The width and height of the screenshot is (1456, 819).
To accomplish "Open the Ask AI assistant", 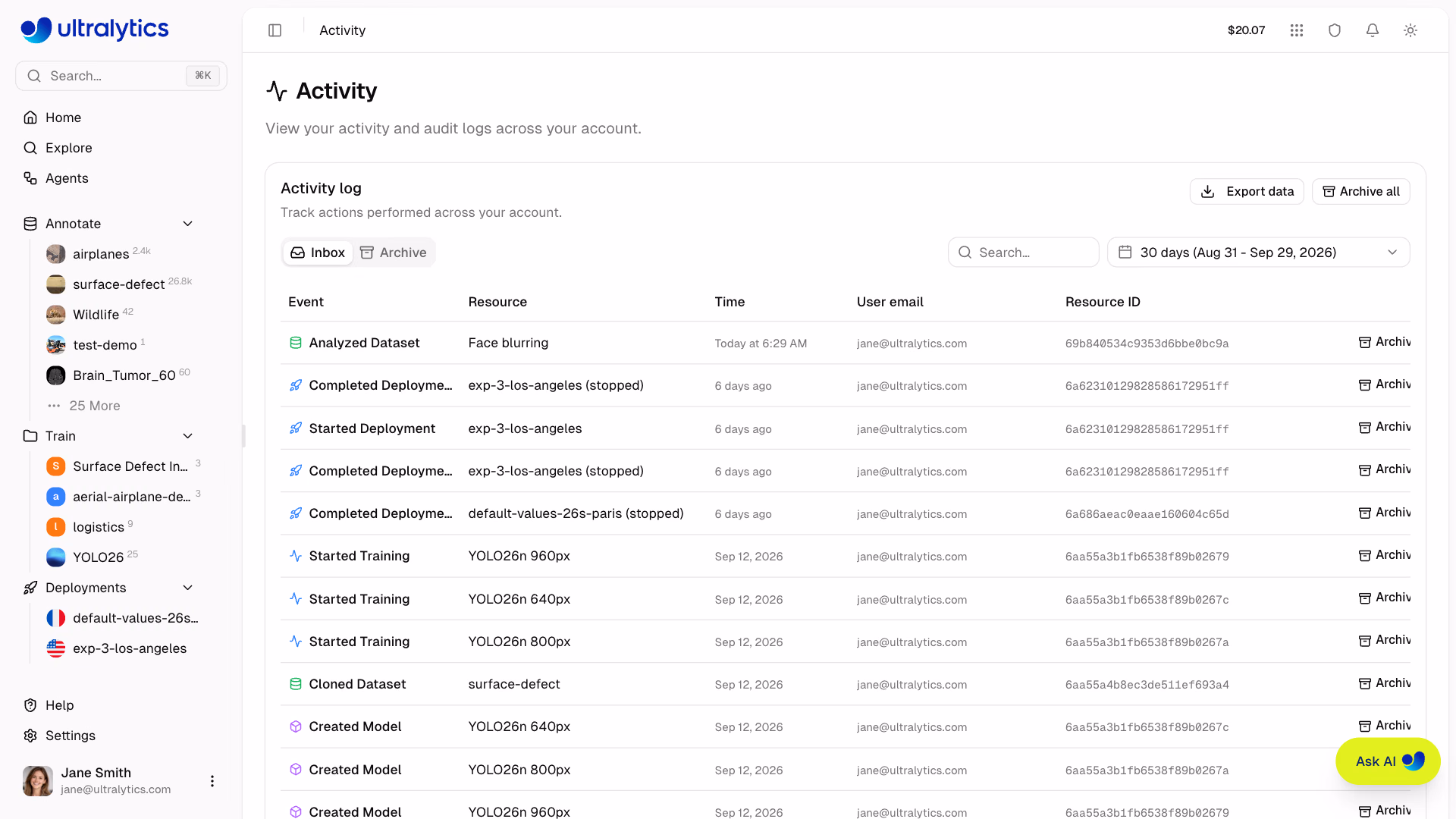I will 1388,761.
